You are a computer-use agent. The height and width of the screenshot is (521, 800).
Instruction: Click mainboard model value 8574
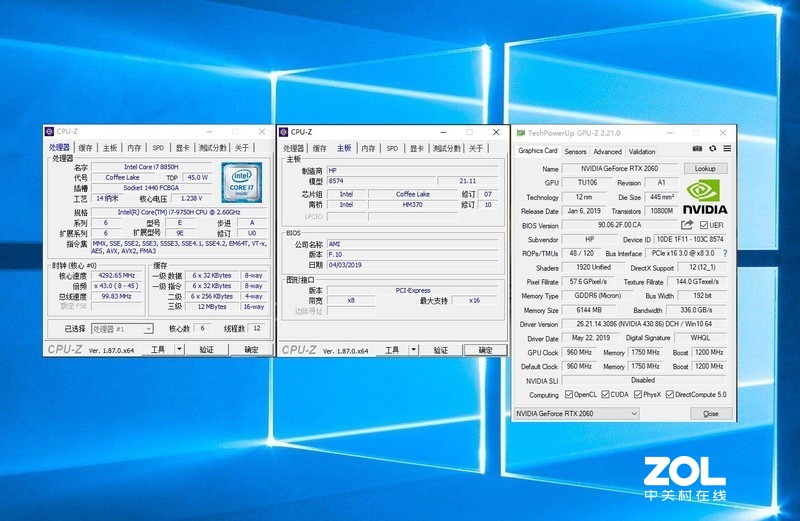(x=381, y=181)
